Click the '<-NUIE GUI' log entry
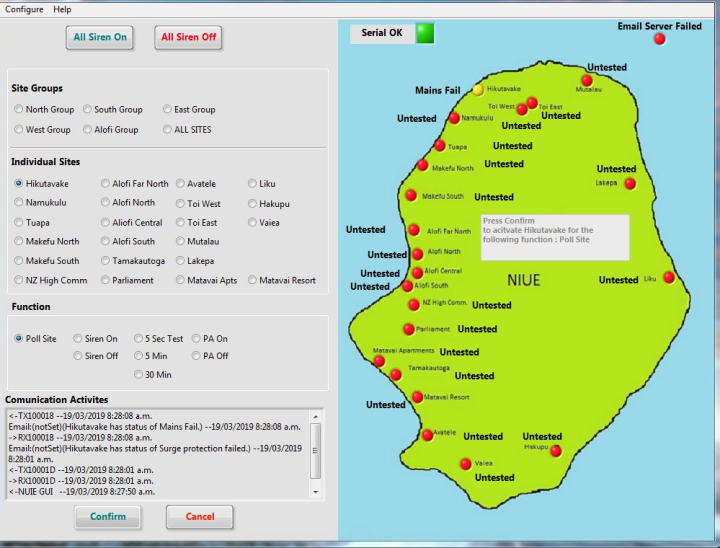This screenshot has width=720, height=548. click(x=82, y=492)
